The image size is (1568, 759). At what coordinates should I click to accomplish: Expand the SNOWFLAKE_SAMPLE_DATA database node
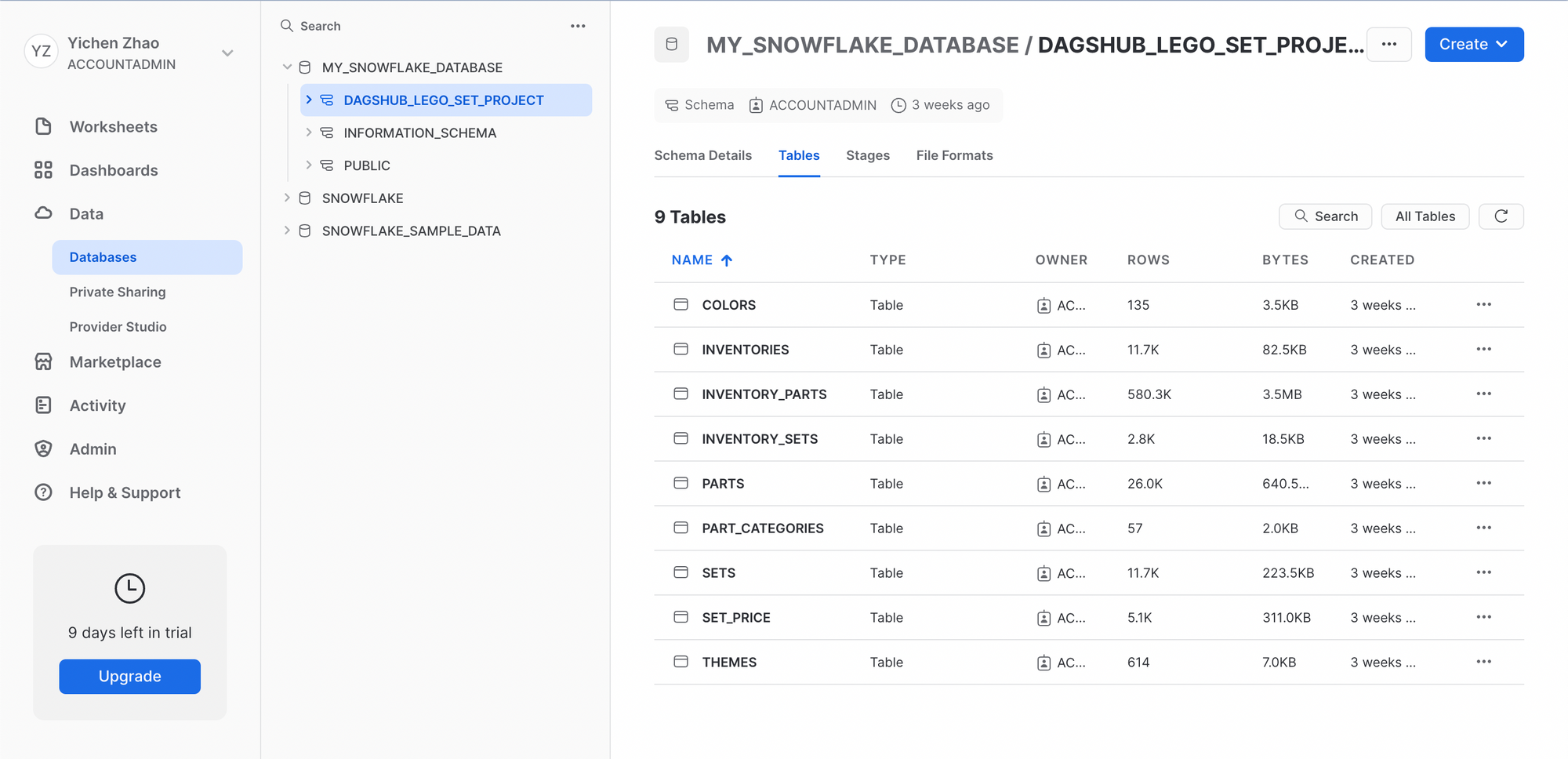[287, 231]
